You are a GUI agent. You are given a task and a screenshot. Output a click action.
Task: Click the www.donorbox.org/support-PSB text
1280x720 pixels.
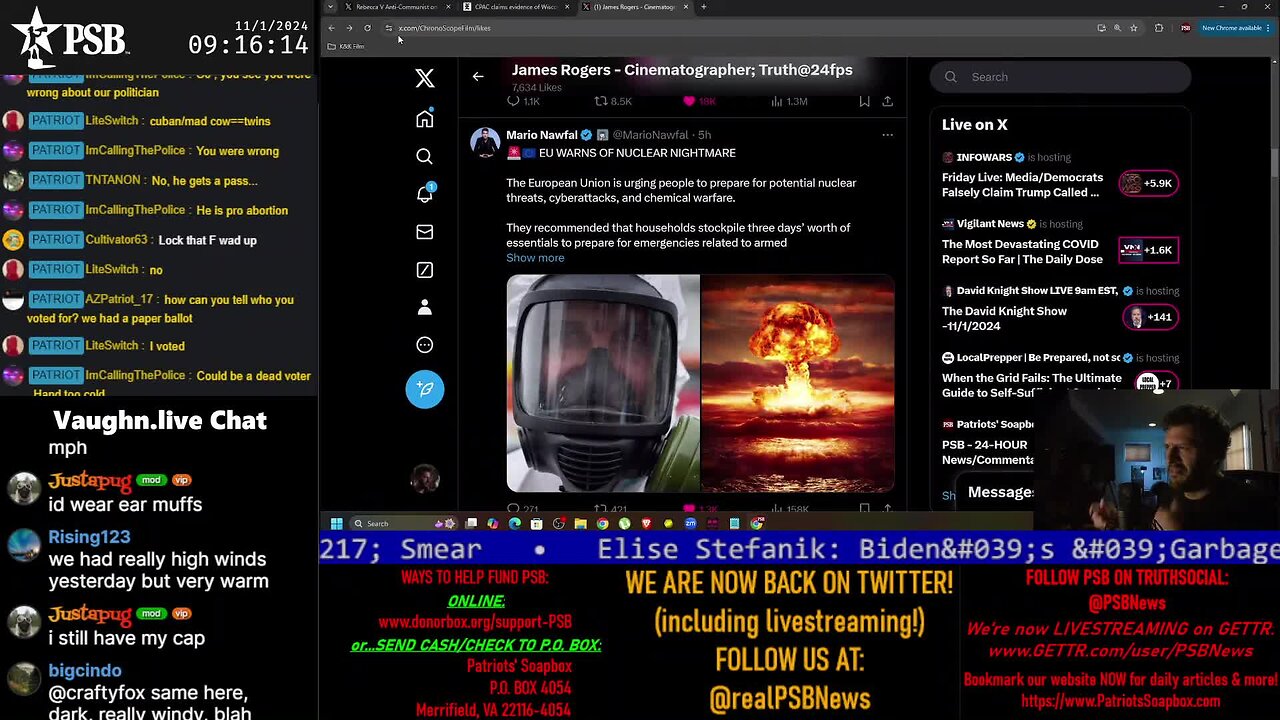tap(475, 622)
